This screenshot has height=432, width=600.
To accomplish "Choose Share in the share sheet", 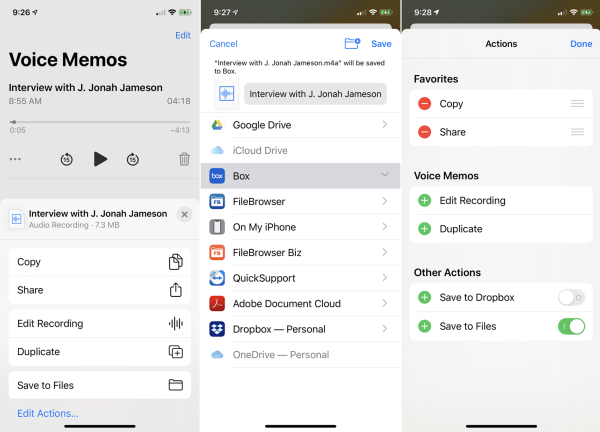I will 99,290.
